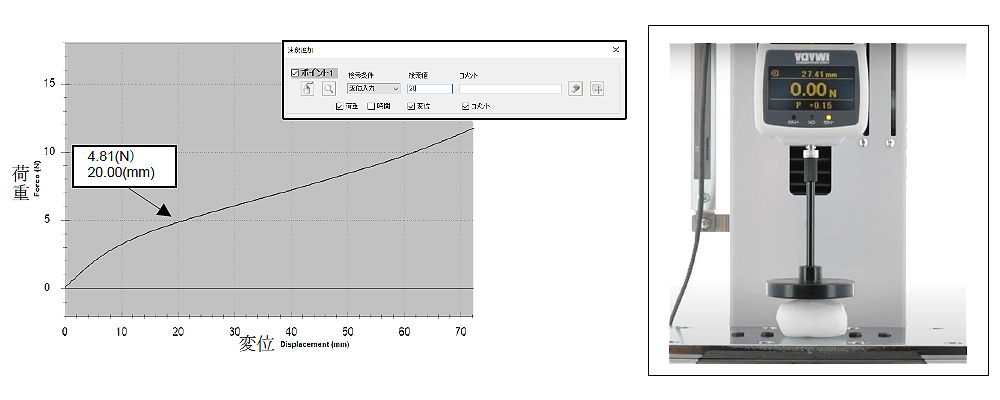Close the point dialog window
This screenshot has width=1000, height=400.
pyautogui.click(x=615, y=49)
